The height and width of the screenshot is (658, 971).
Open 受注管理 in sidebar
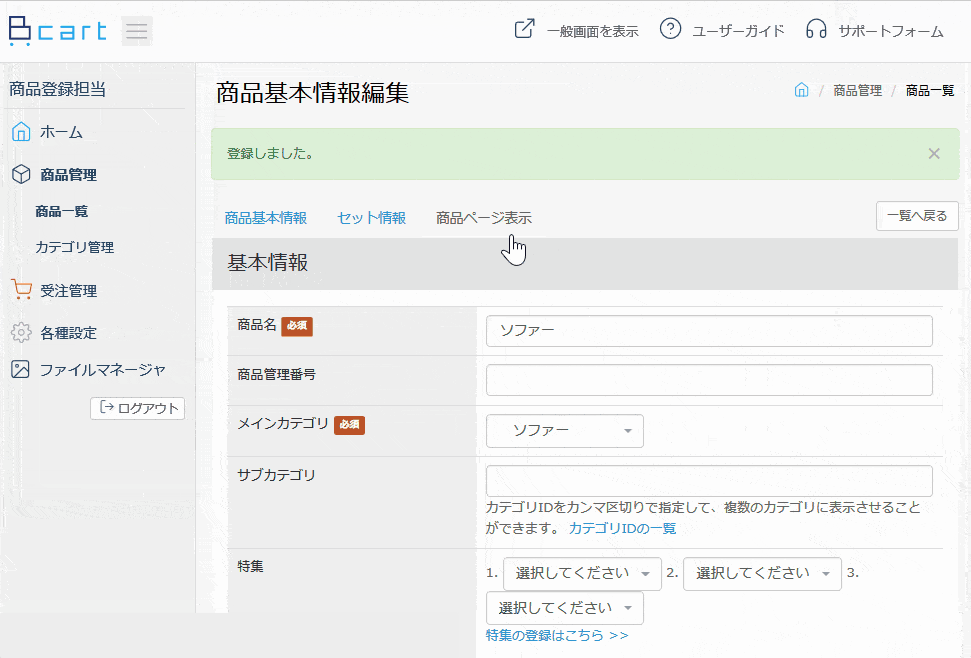(x=68, y=291)
